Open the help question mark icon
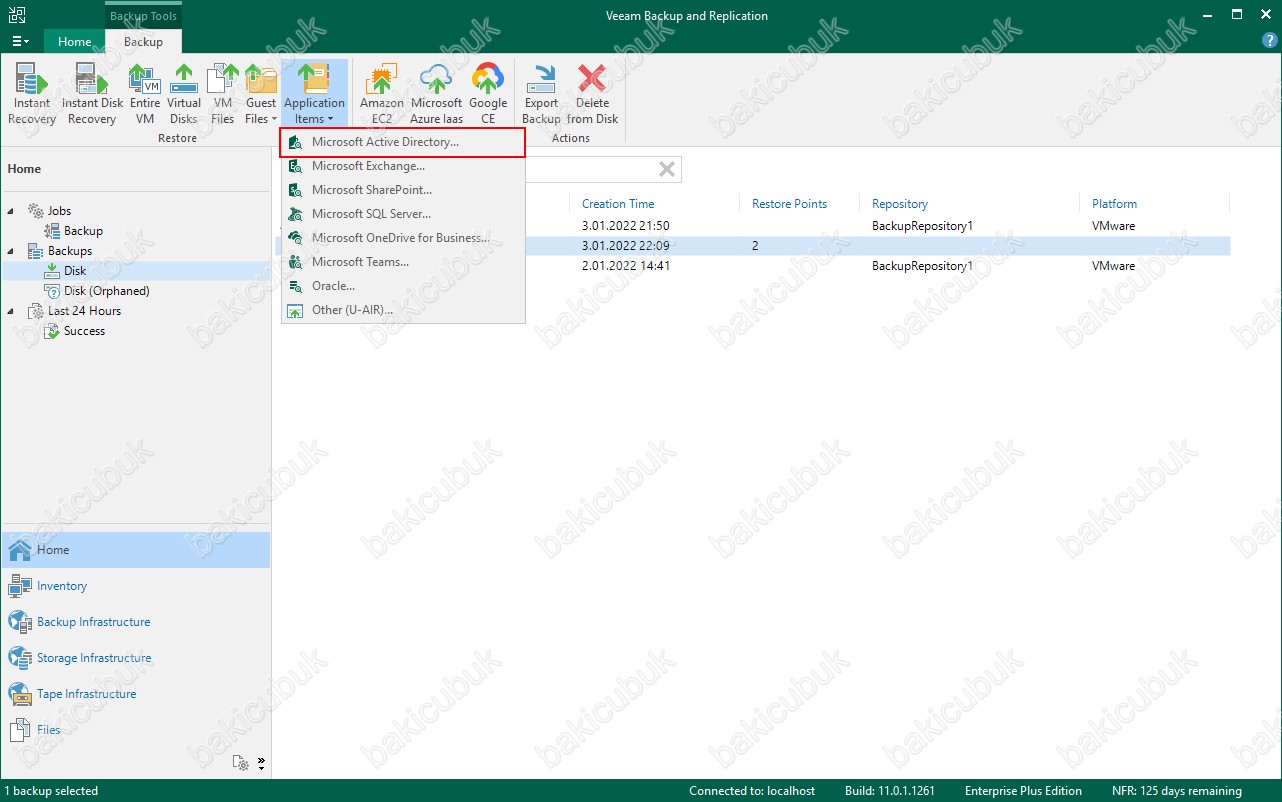The image size is (1282, 802). (1269, 41)
